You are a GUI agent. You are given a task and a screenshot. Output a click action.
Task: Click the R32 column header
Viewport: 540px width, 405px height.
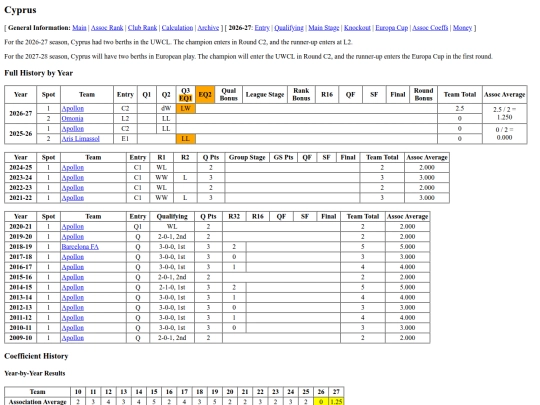tap(234, 217)
